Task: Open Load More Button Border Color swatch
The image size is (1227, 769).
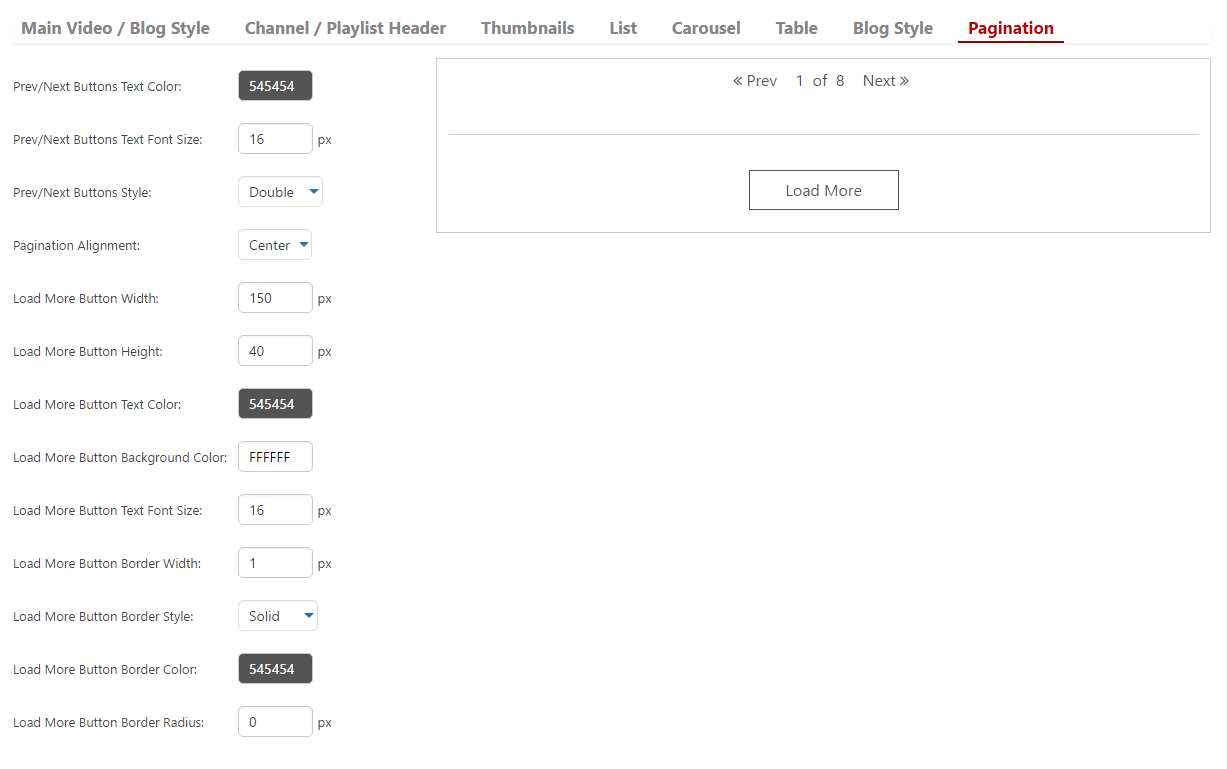Action: point(275,669)
